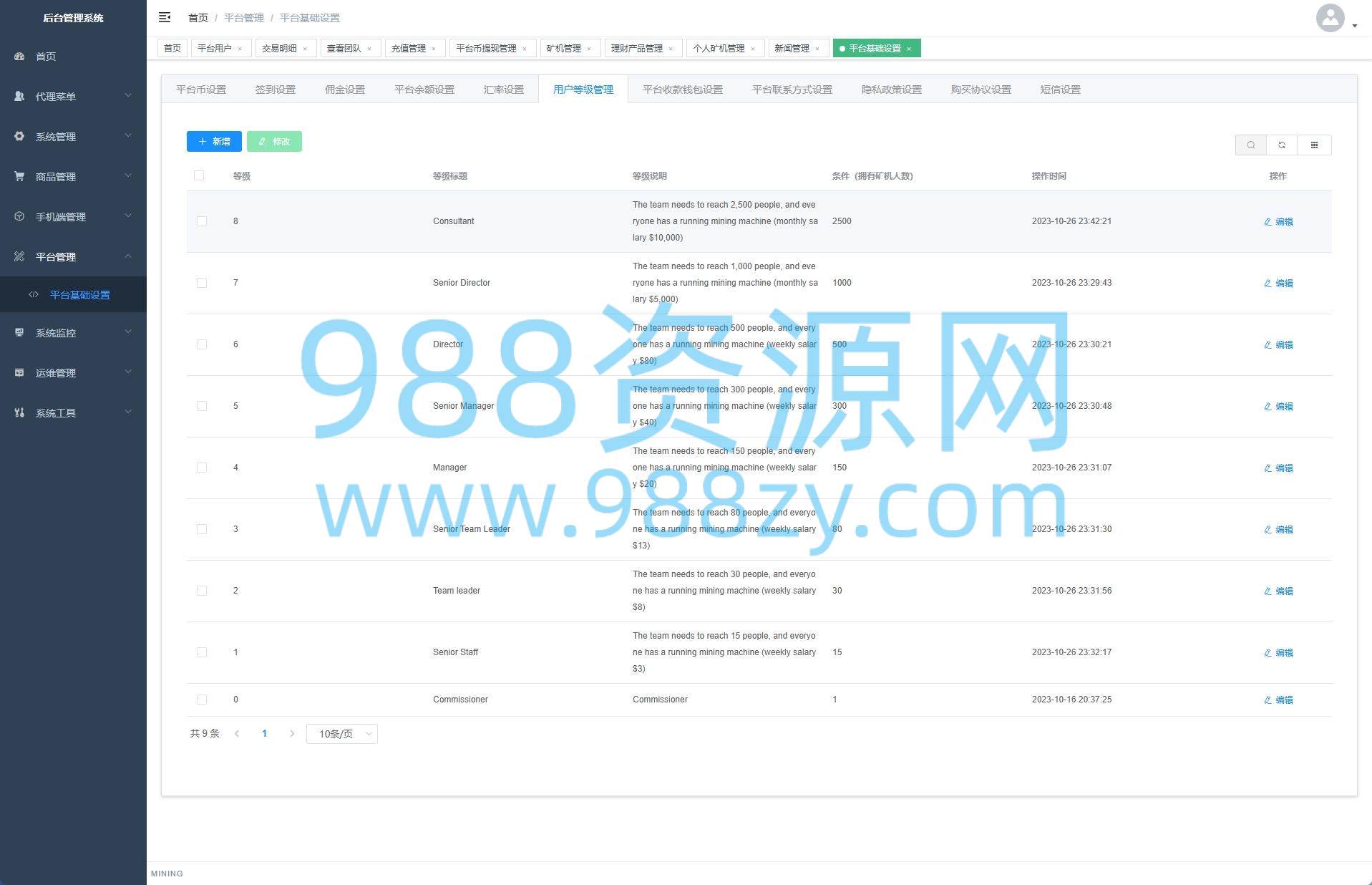Screen dimensions: 1372x885
Task: Switch to the 短信设置 tab
Action: point(1060,90)
